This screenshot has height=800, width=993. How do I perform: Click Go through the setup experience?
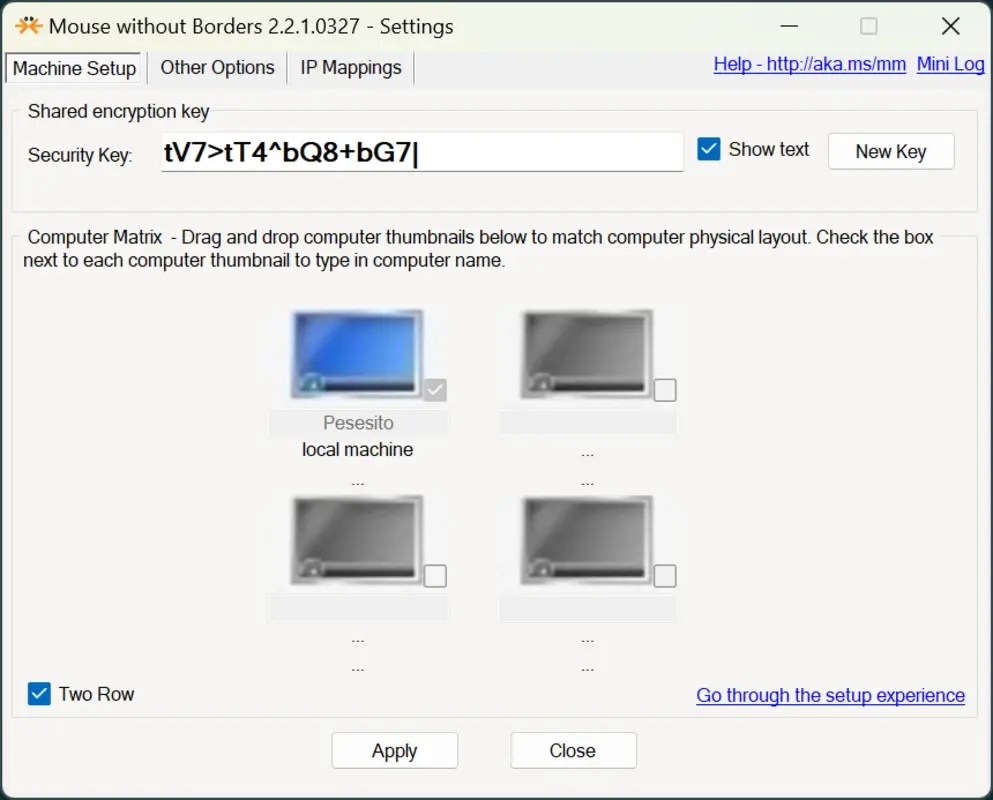click(829, 695)
